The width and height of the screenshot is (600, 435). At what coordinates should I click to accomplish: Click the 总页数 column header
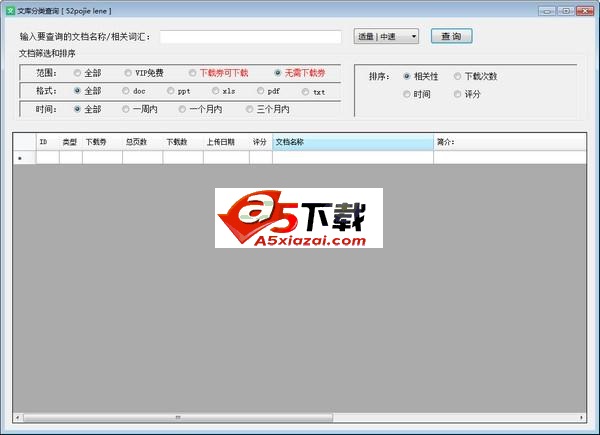142,142
